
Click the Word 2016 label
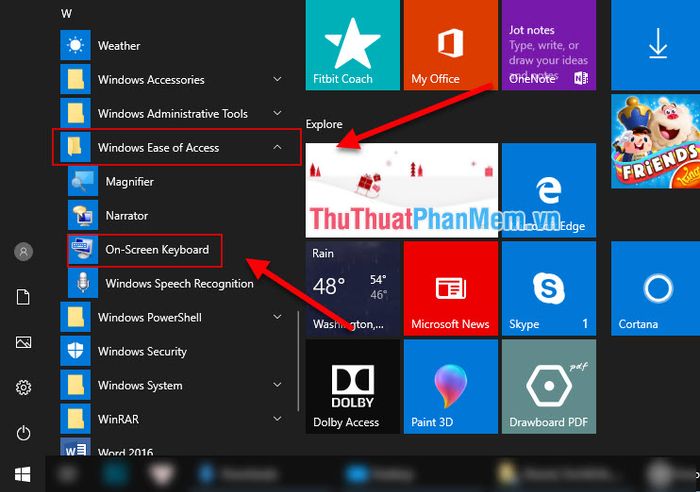coord(125,451)
